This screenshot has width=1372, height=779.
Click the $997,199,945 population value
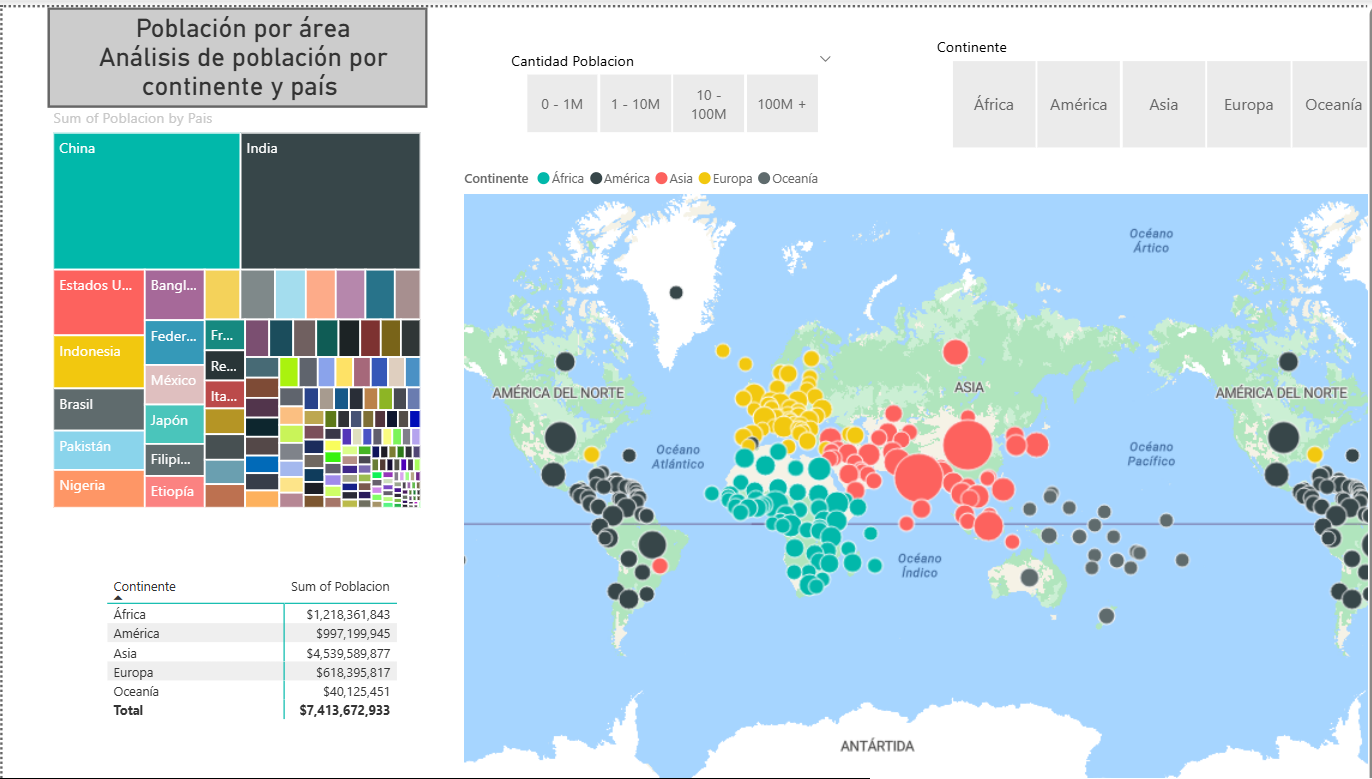[x=353, y=633]
